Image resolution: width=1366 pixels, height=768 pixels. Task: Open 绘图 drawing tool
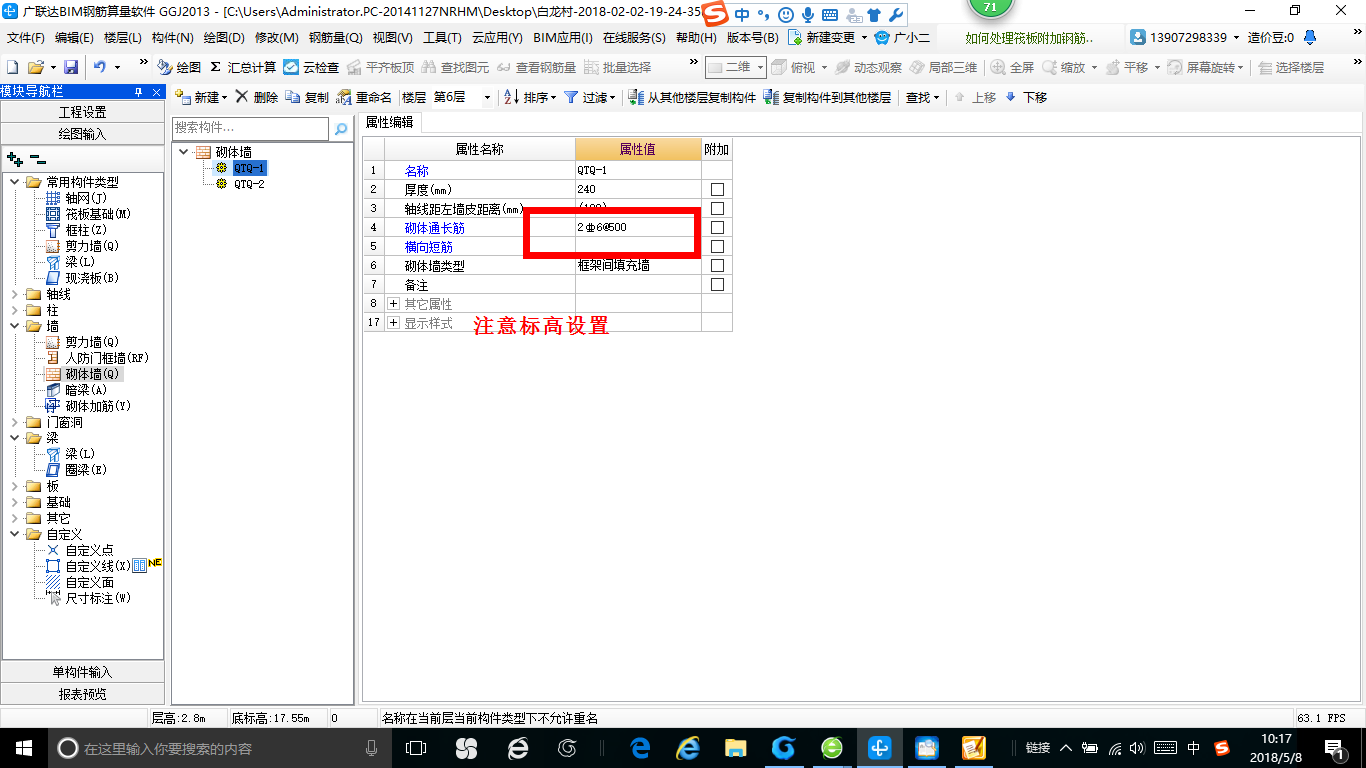point(179,67)
